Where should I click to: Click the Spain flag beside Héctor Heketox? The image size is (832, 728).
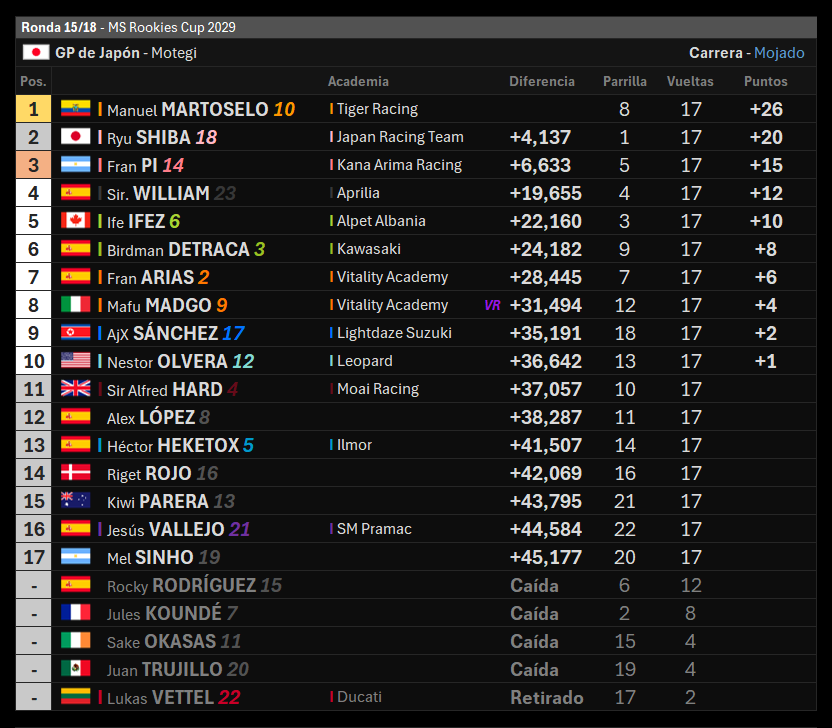click(x=75, y=444)
